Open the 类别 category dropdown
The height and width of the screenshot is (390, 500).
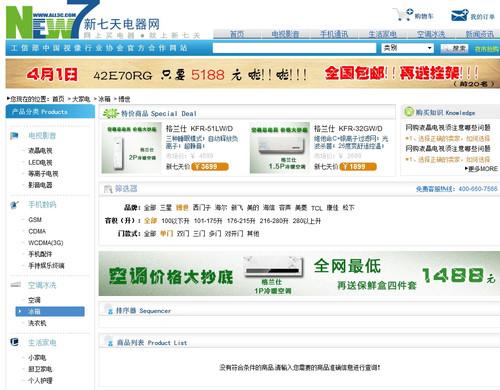(x=407, y=48)
